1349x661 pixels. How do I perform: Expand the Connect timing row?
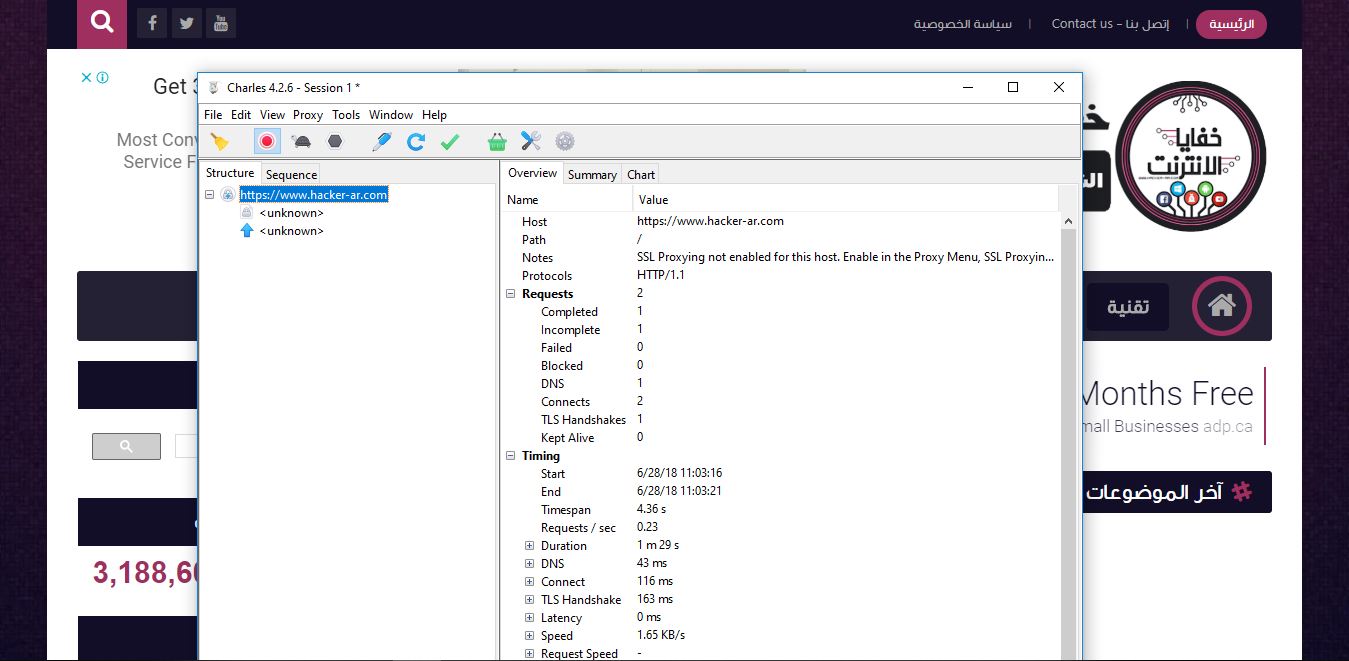point(530,582)
